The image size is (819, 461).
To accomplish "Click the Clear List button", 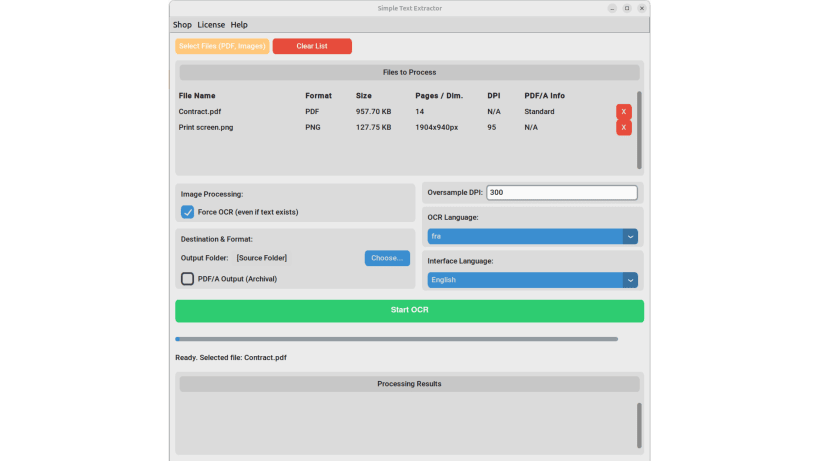I will pos(312,46).
